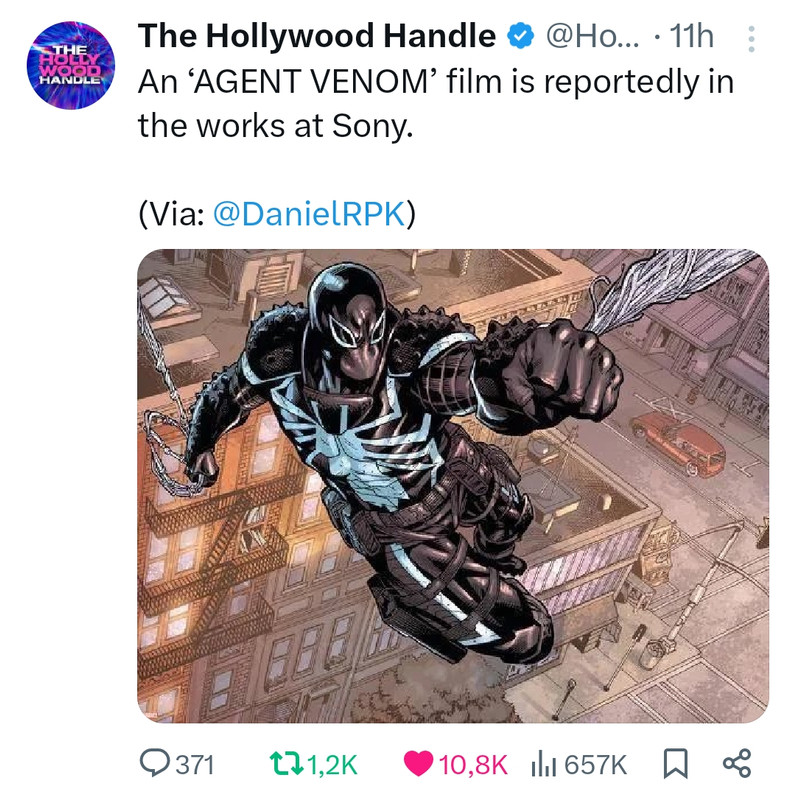Open the post via the 11h timestamp
This screenshot has width=796, height=800.
(691, 36)
